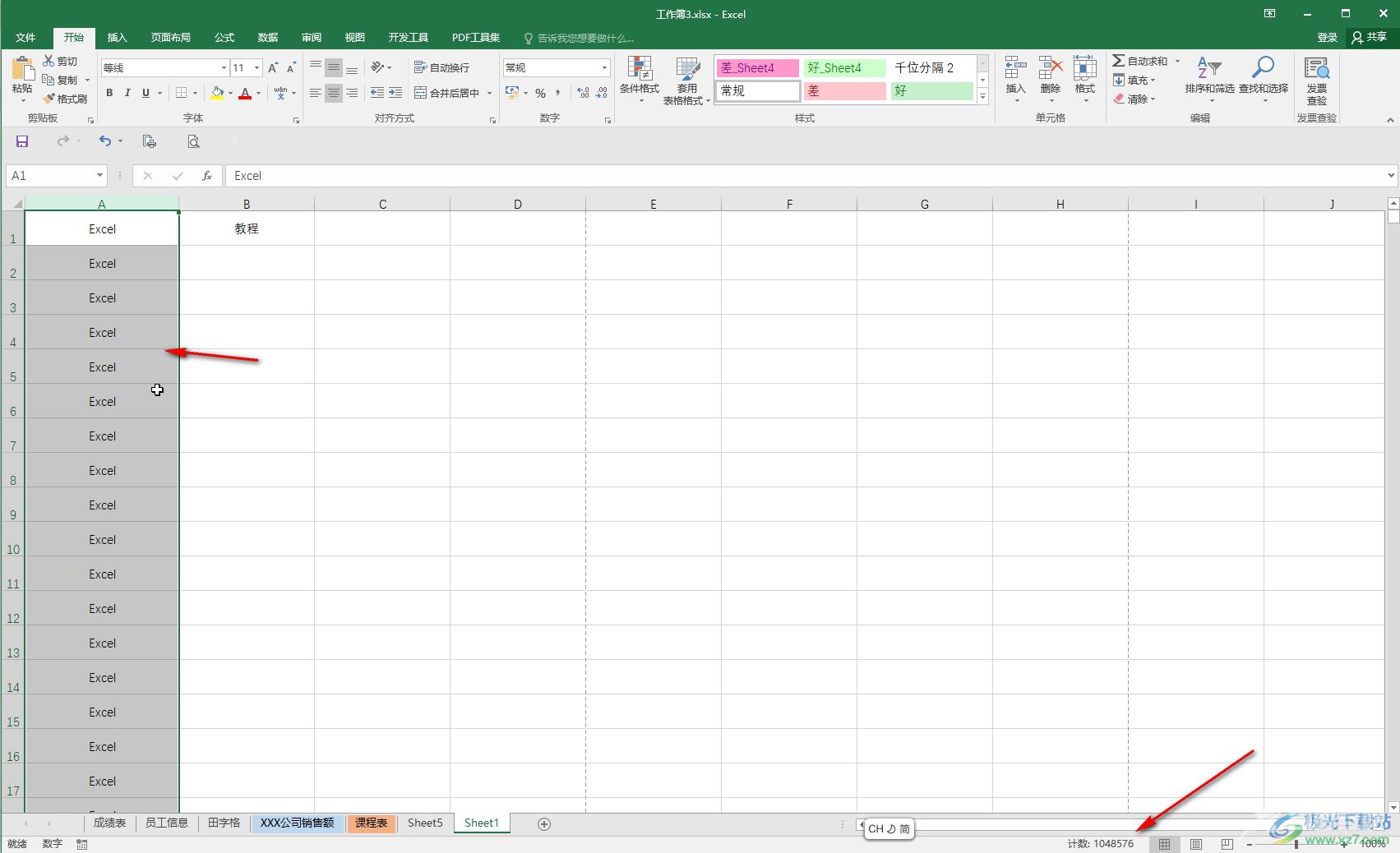This screenshot has height=853, width=1400.
Task: Open Sort and Filter icon
Action: pyautogui.click(x=1208, y=68)
